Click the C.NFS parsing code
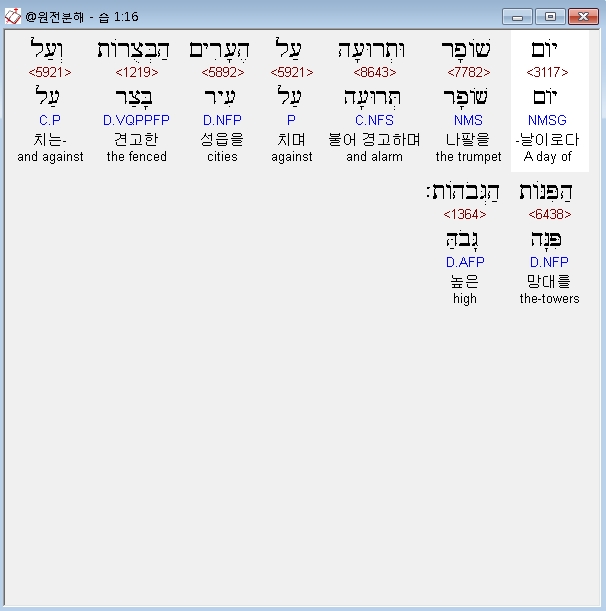The width and height of the screenshot is (606, 611). (x=374, y=120)
